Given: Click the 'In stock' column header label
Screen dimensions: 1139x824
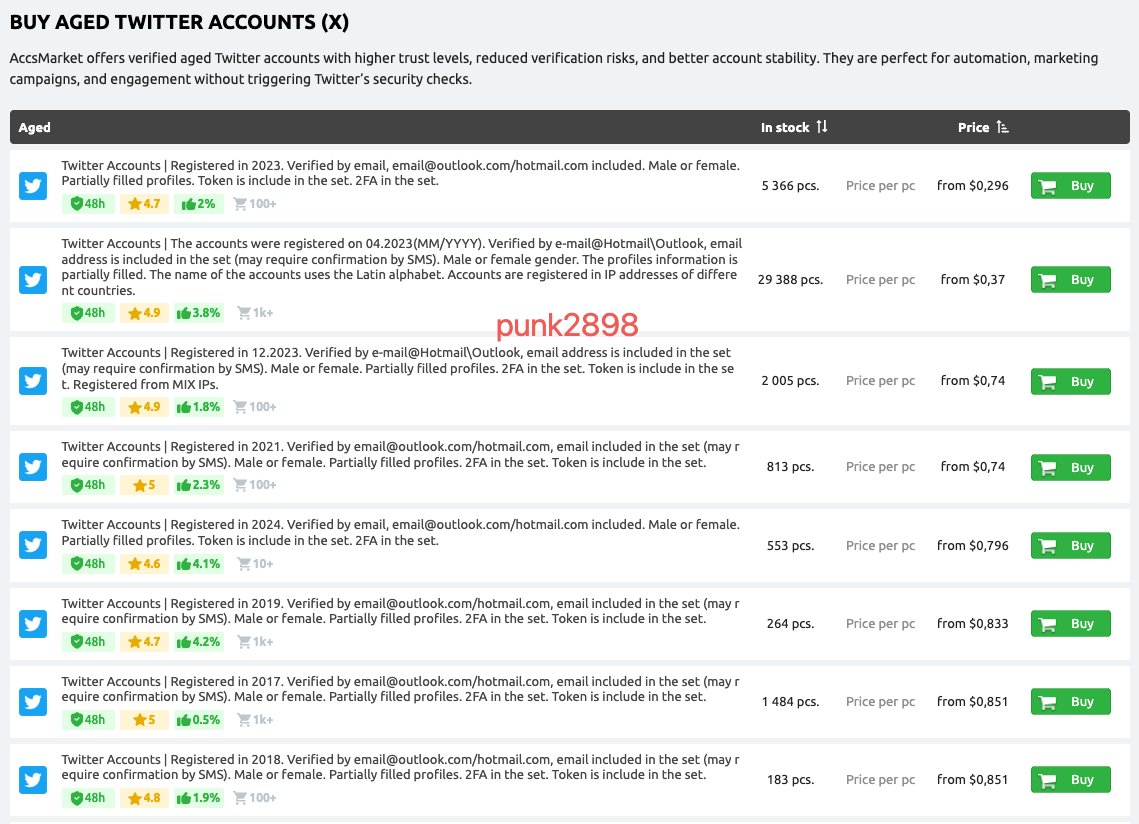Looking at the screenshot, I should (x=785, y=127).
